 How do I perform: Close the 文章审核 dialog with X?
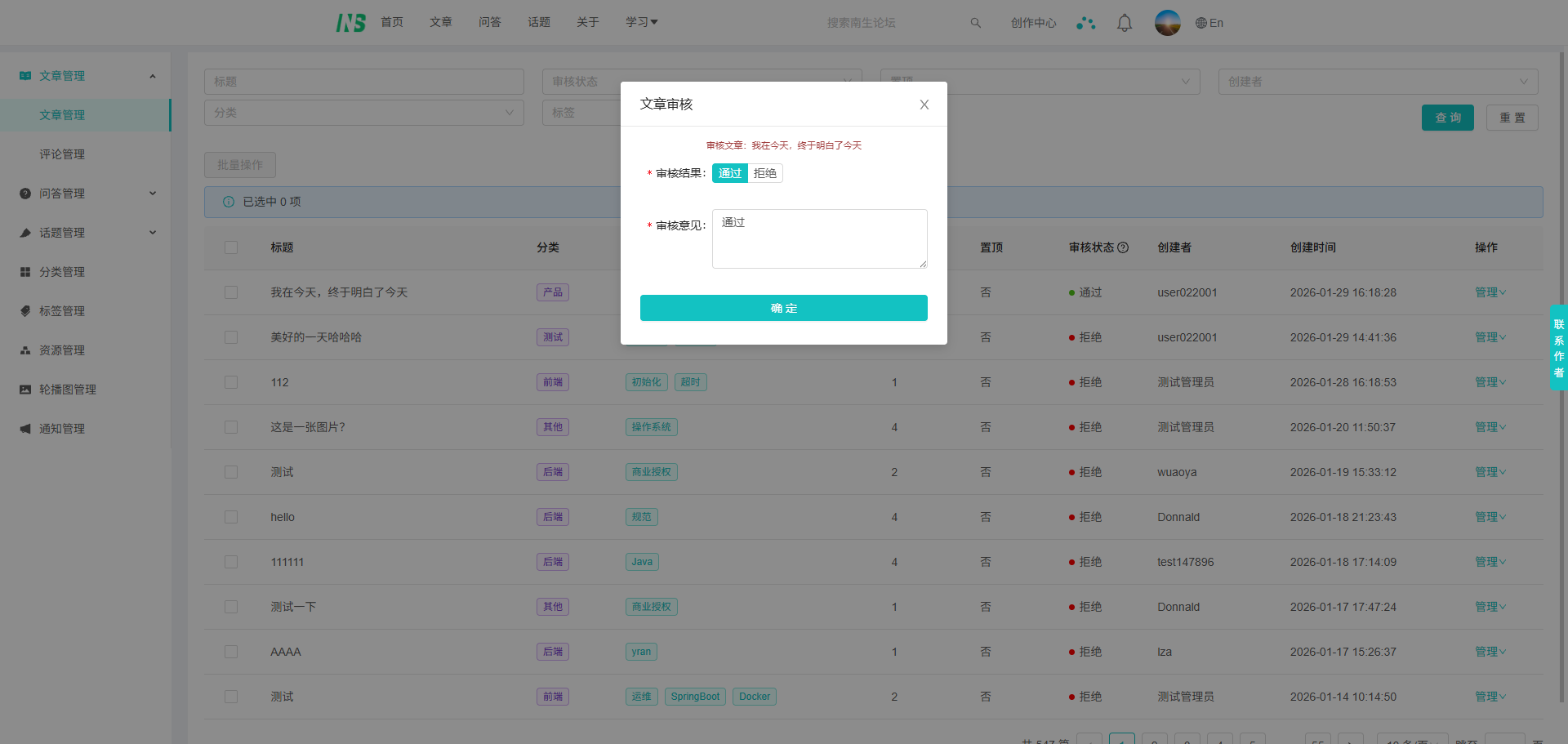coord(924,105)
